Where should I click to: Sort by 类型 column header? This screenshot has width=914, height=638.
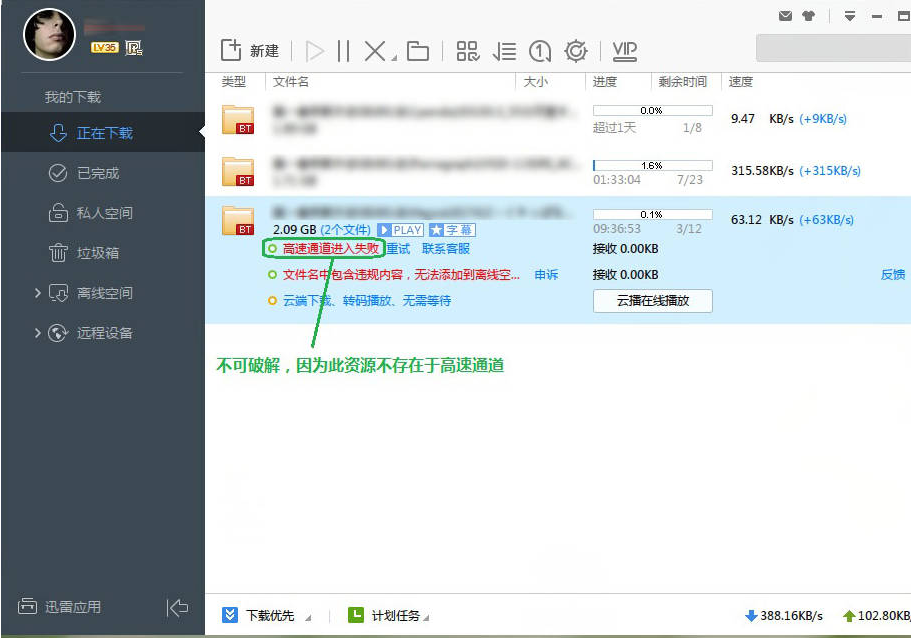point(234,82)
